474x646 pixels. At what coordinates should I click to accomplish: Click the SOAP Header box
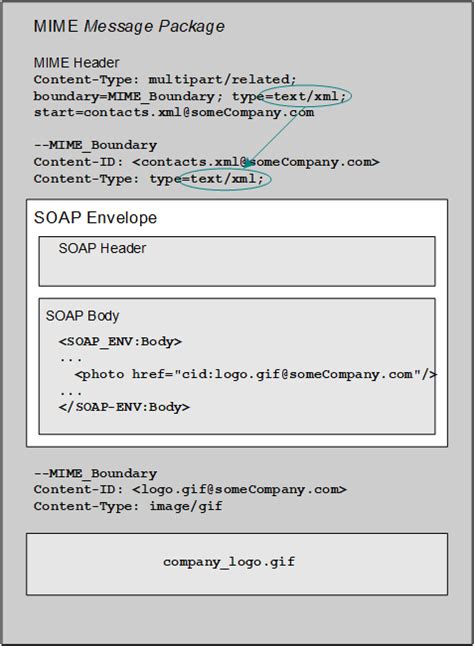point(237,261)
